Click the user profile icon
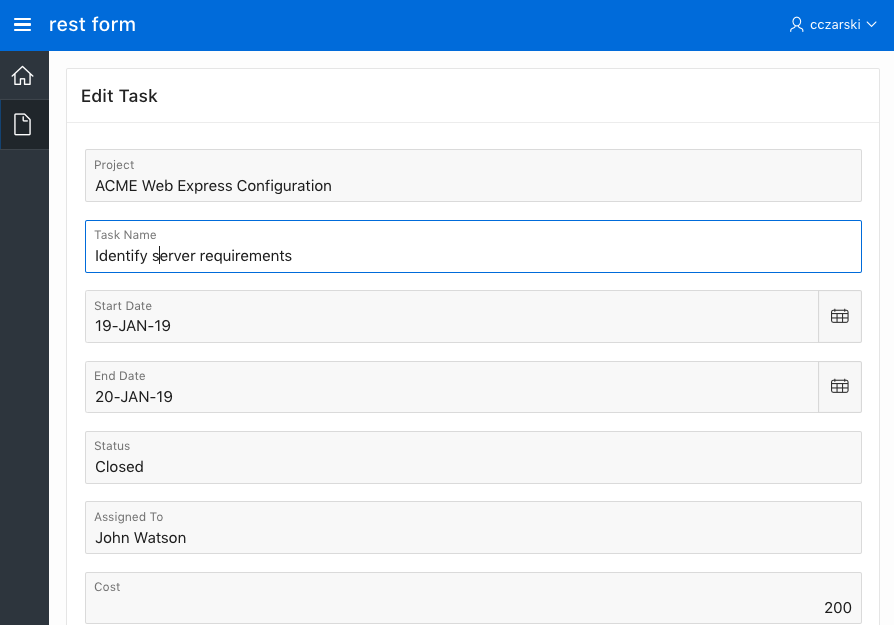This screenshot has width=894, height=625. point(796,25)
